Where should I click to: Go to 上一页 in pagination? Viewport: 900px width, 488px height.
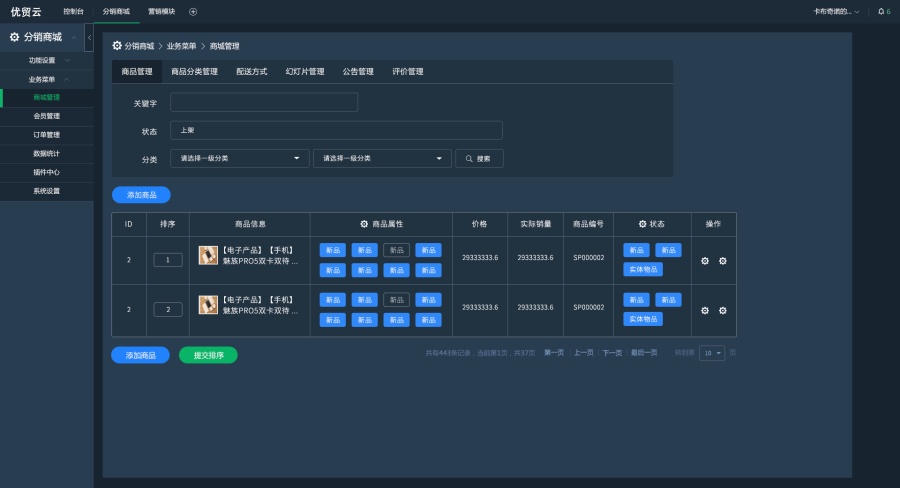click(584, 353)
